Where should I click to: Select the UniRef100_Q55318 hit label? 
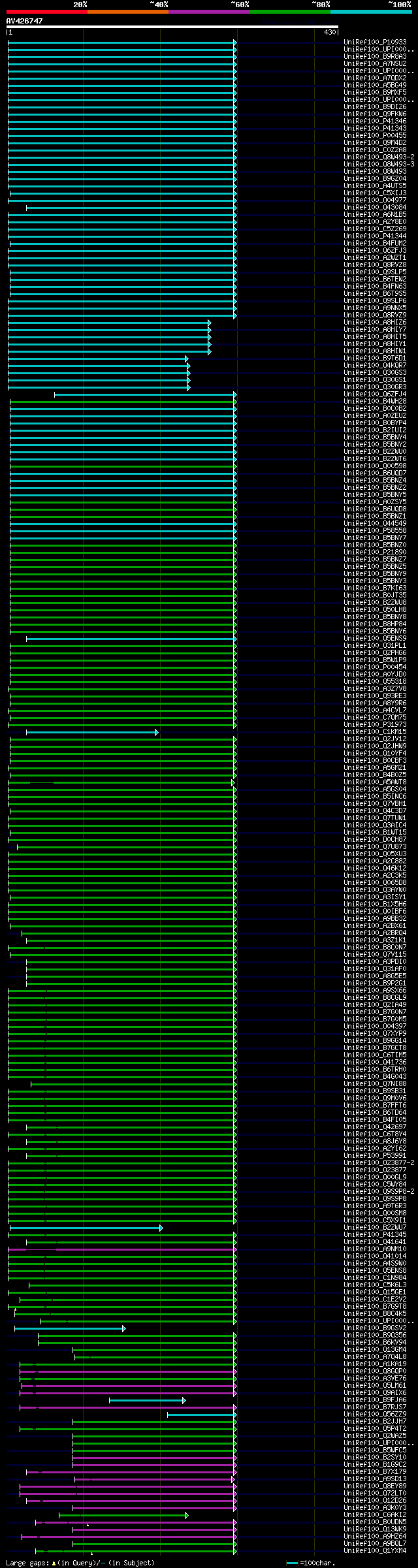375,682
